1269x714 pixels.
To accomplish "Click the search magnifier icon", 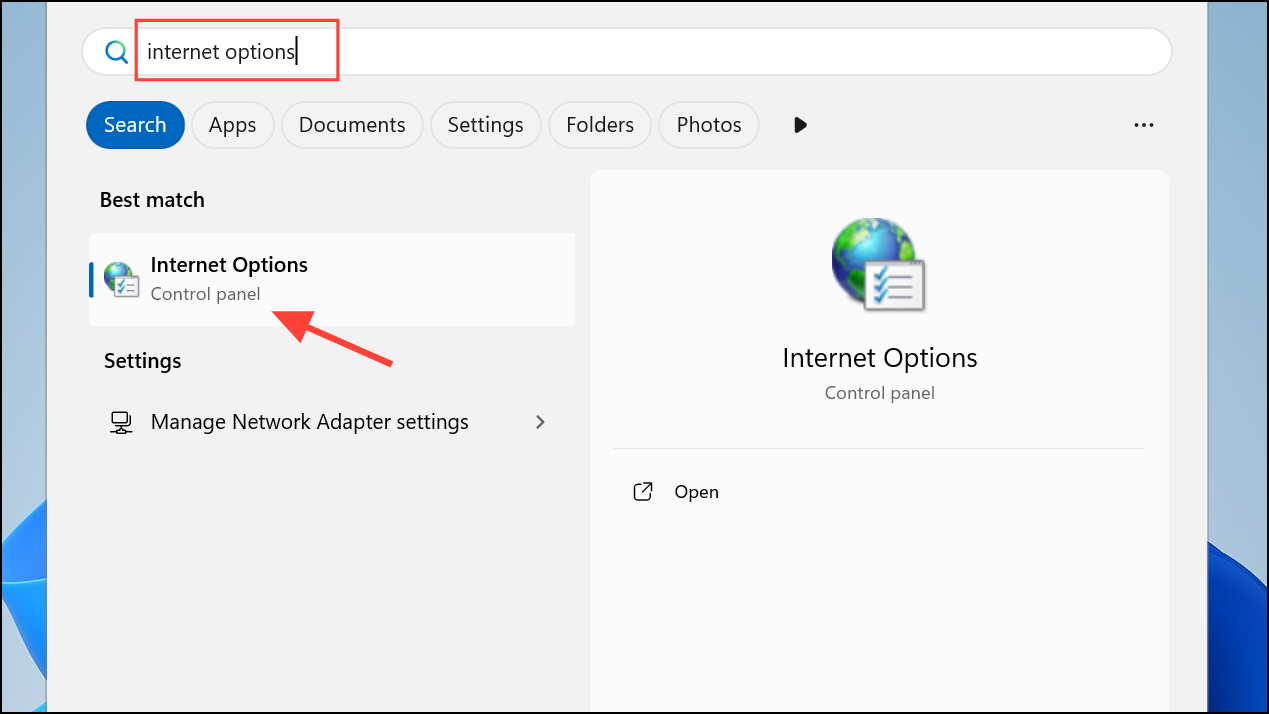I will tap(117, 52).
